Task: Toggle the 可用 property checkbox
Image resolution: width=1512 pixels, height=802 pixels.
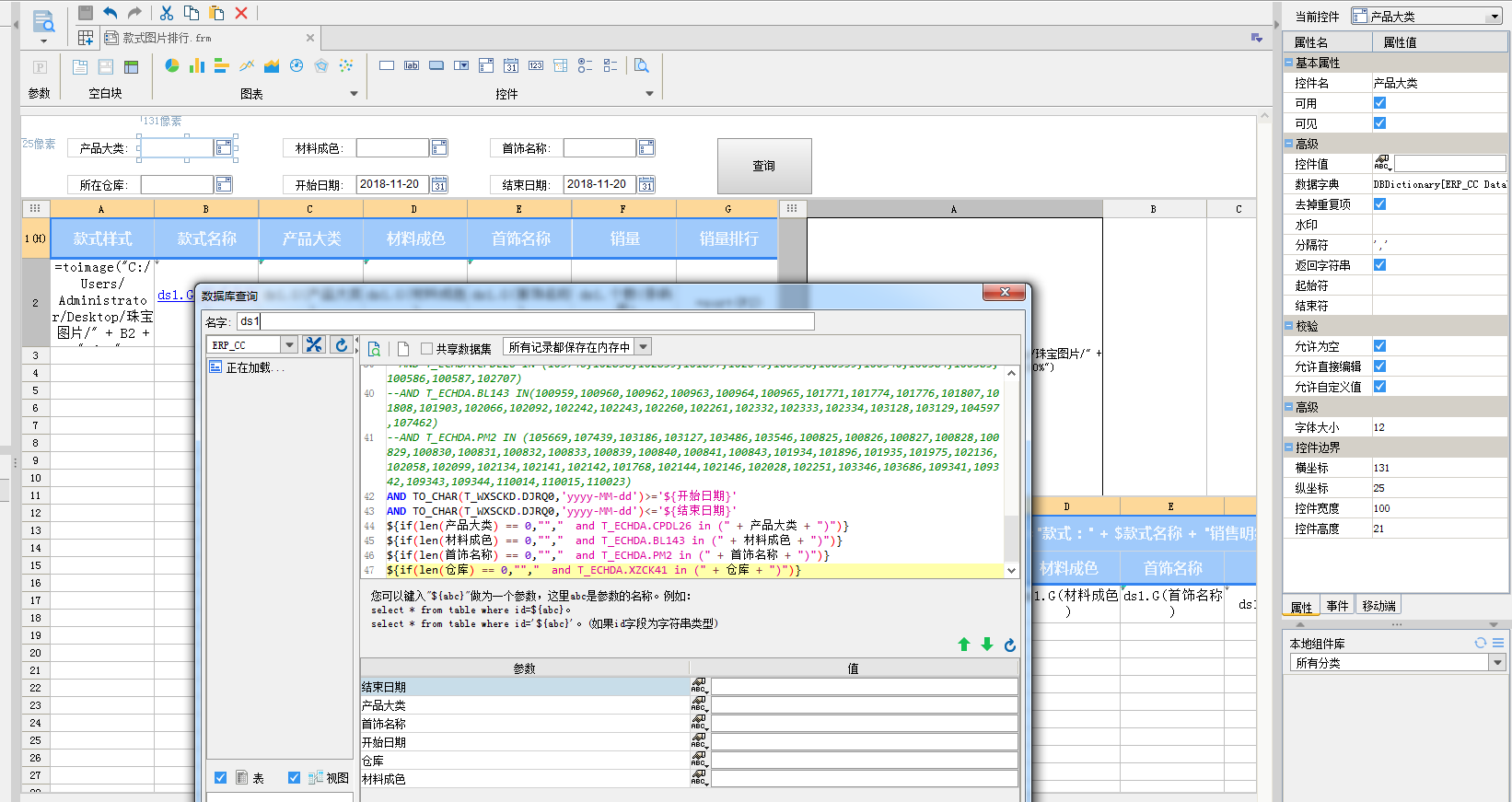Action: (x=1379, y=103)
